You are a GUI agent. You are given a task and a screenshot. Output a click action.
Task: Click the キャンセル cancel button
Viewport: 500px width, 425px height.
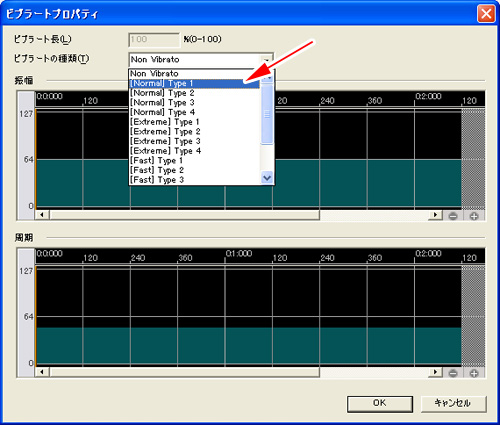click(x=453, y=404)
